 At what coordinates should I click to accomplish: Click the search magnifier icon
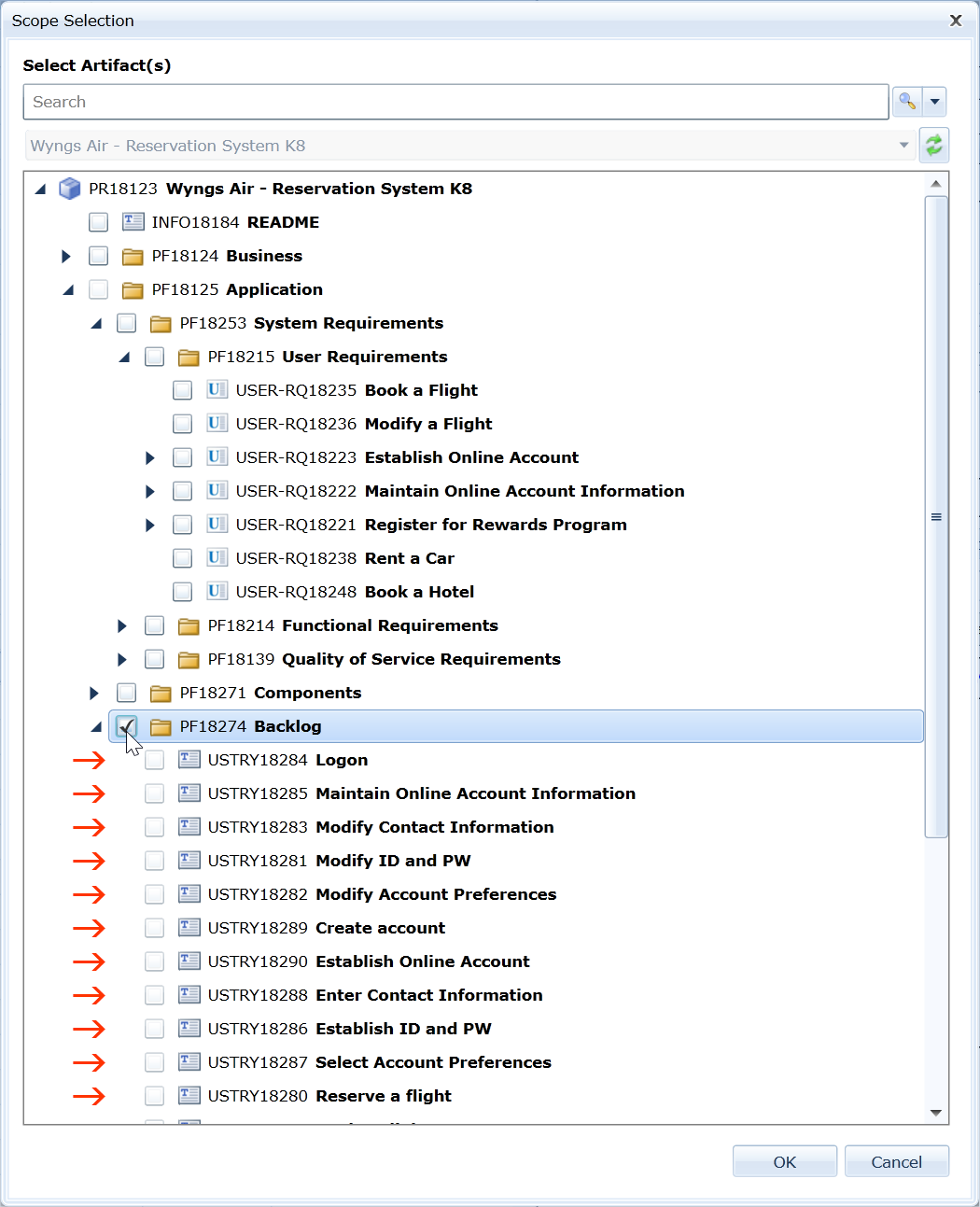[906, 102]
